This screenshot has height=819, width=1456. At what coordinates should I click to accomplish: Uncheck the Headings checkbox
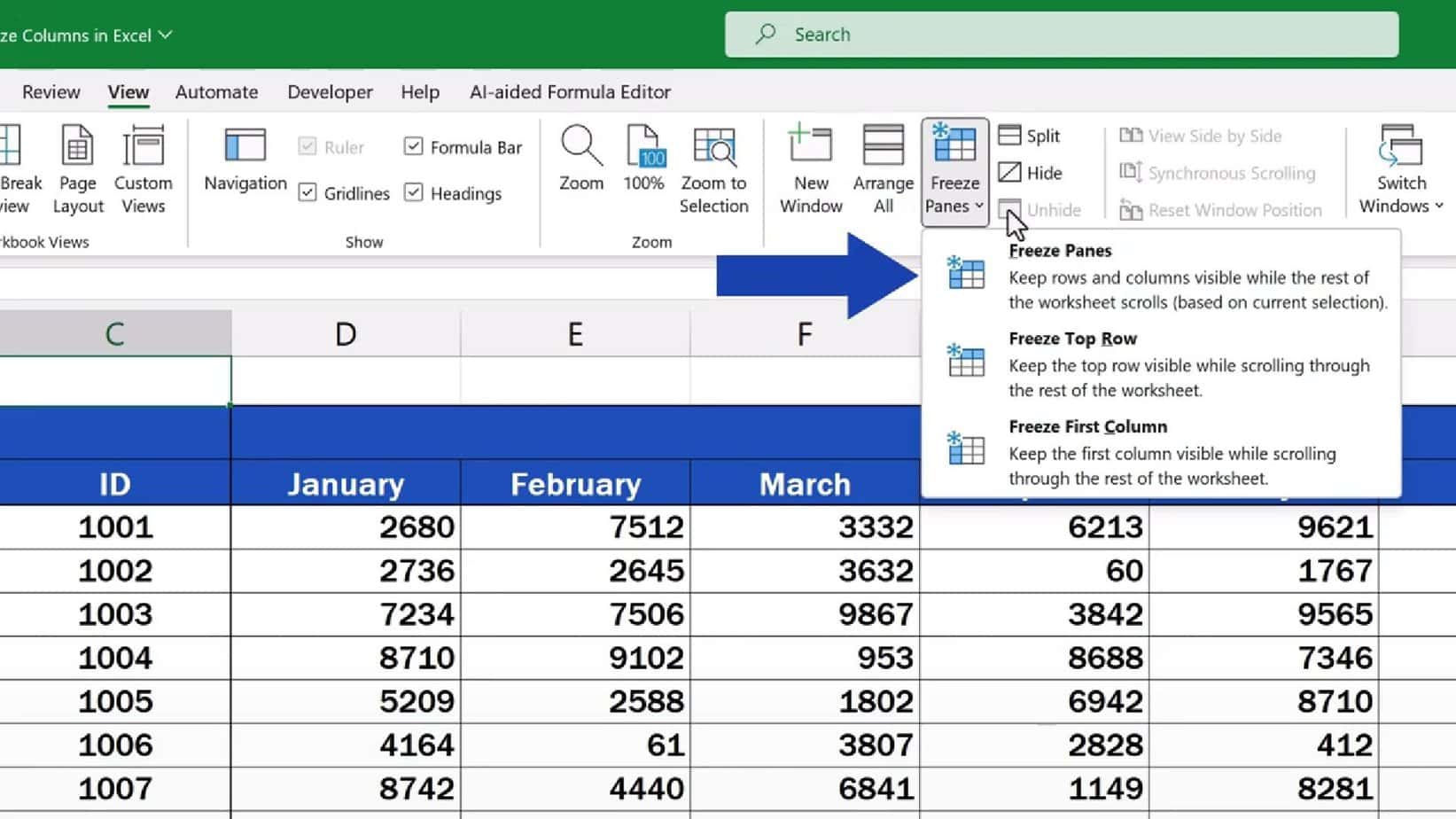coord(414,193)
